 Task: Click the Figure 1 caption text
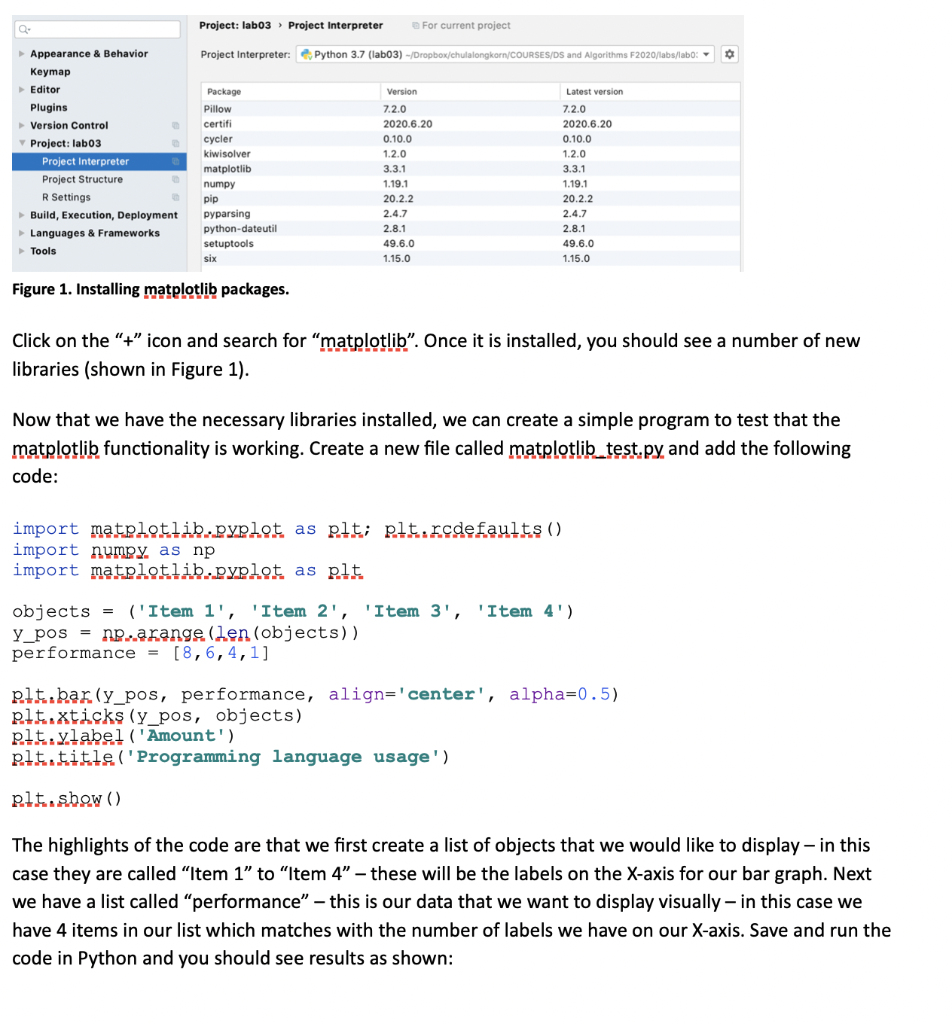pos(151,289)
